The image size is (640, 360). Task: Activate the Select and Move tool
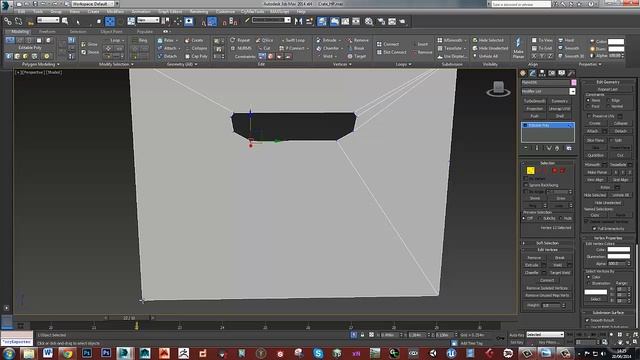[x=110, y=21]
